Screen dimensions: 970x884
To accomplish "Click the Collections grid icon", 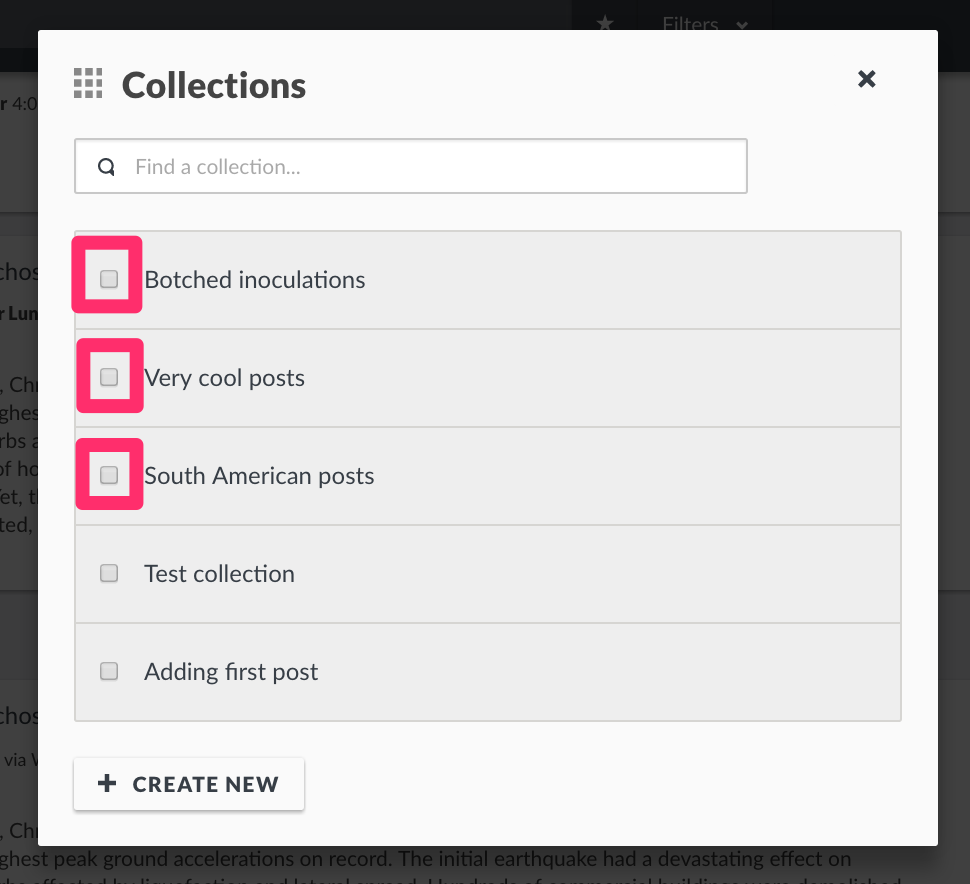I will (88, 84).
